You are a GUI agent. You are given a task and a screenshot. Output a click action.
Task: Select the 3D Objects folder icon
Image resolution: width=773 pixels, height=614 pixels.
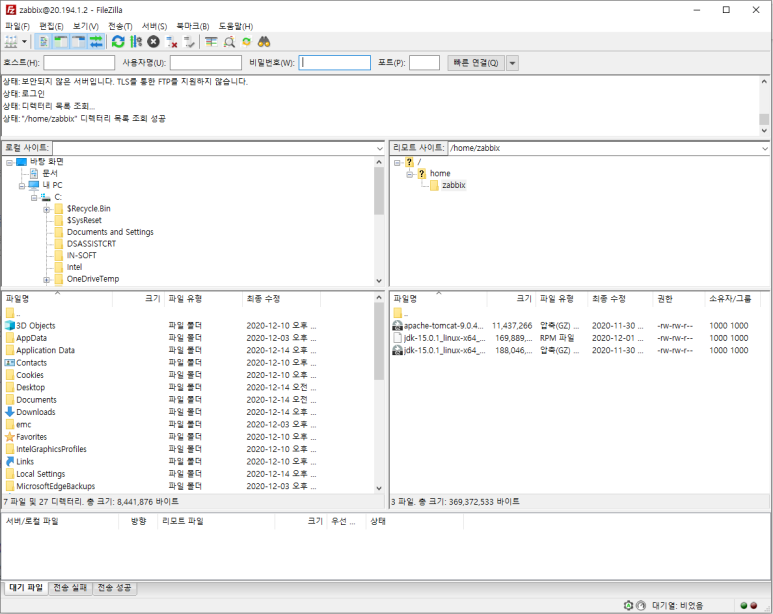tap(10, 325)
